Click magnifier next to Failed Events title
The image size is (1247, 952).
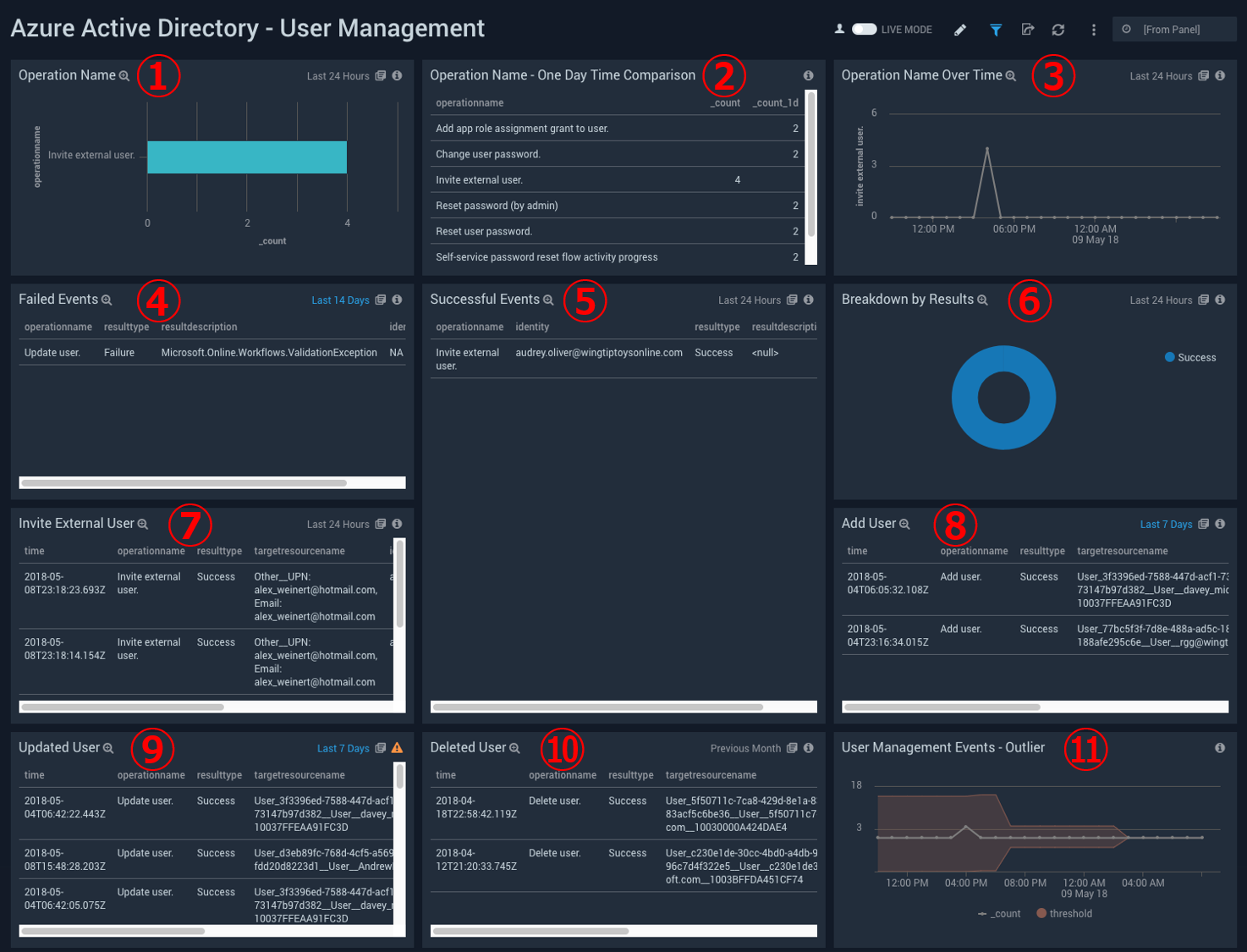(x=107, y=300)
